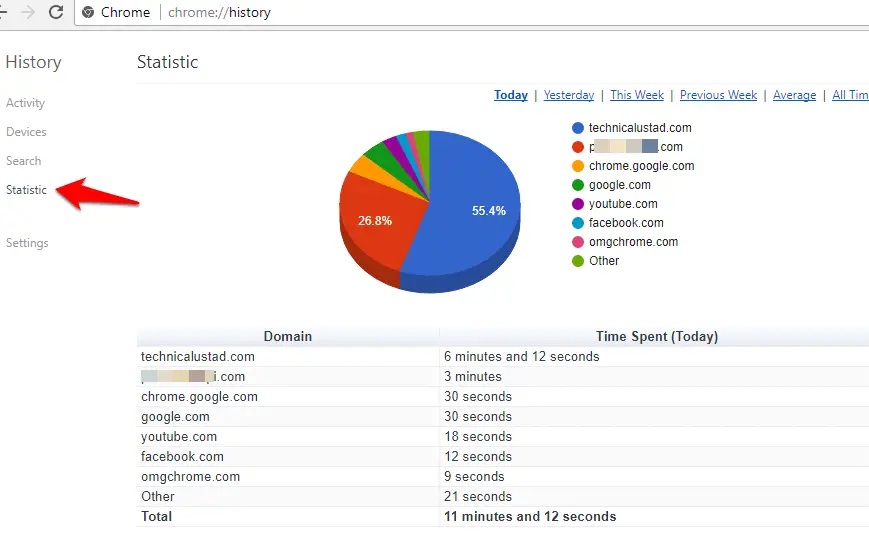This screenshot has width=869, height=540.
Task: Click the Other row in domain table
Action: [x=157, y=497]
